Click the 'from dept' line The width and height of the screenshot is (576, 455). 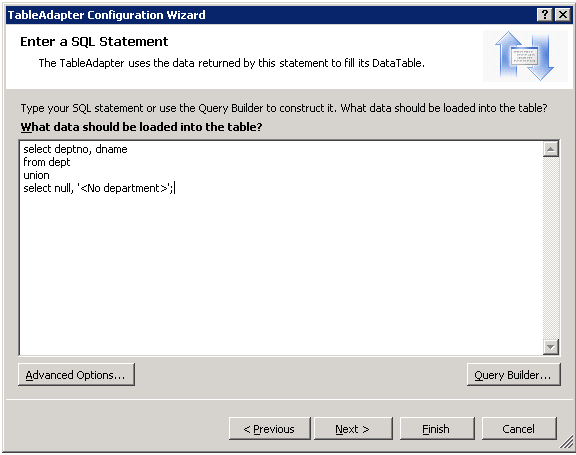(47, 162)
